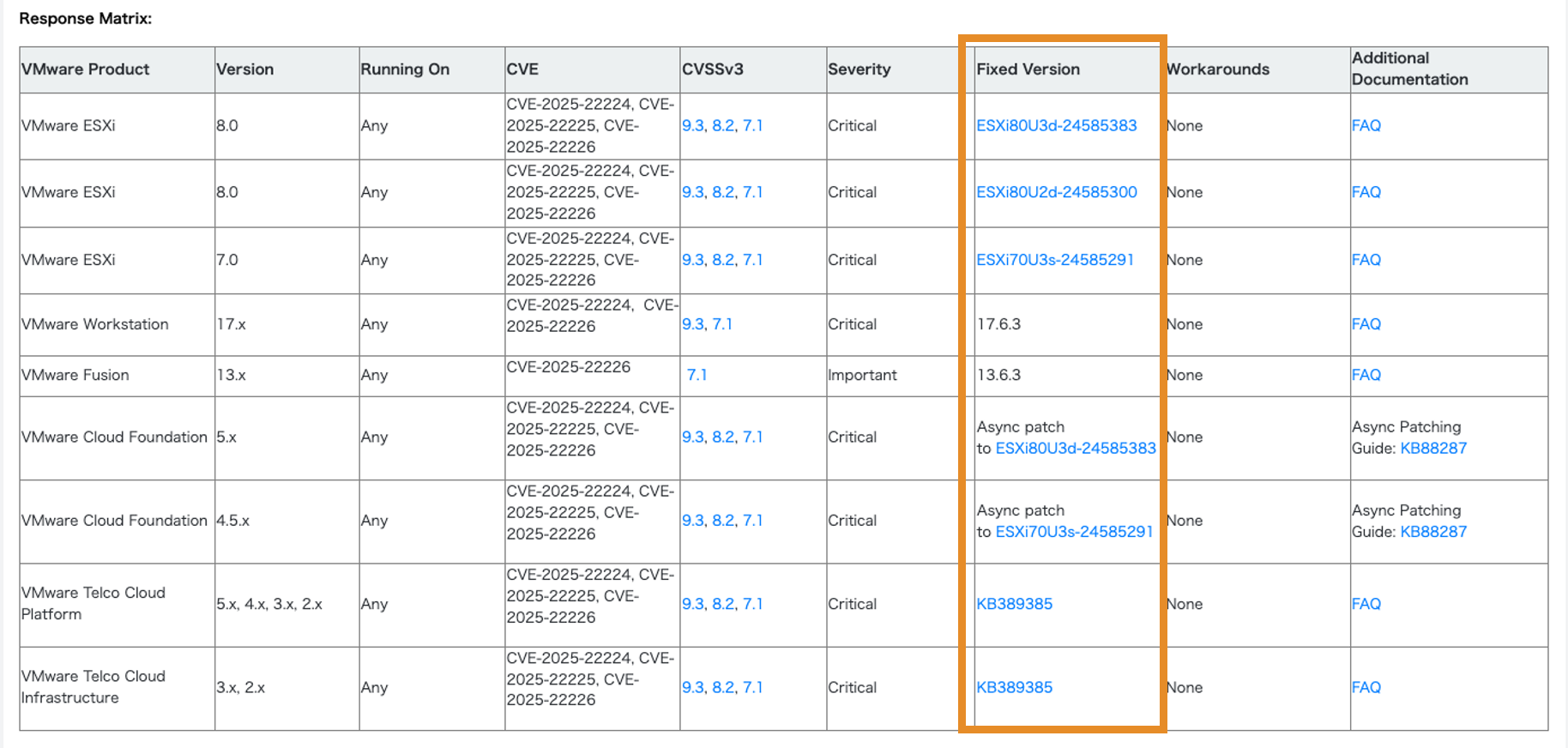Image resolution: width=1568 pixels, height=748 pixels.
Task: Open KB88287 guide for Cloud Foundation 5.x
Action: tap(1432, 448)
